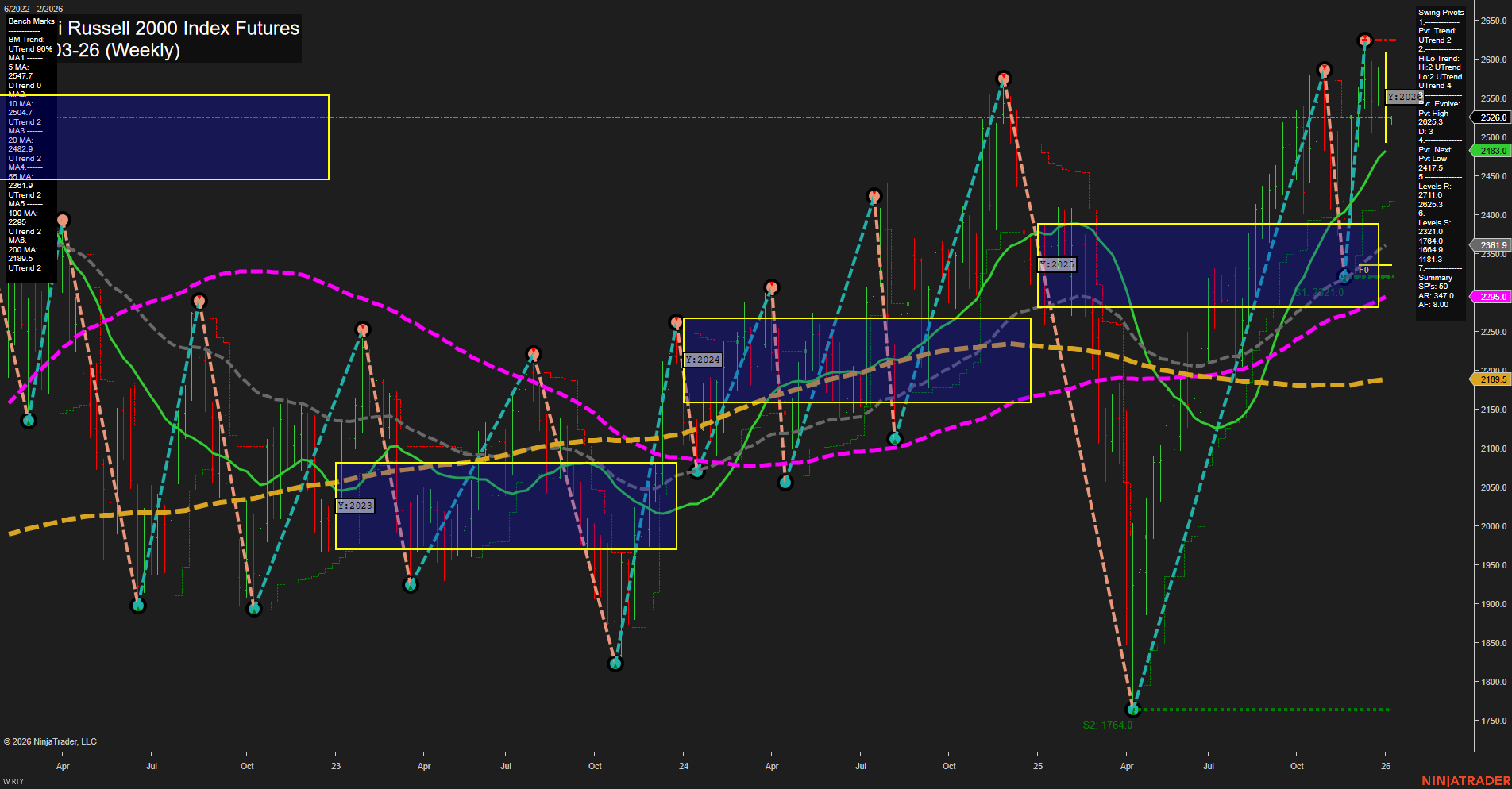Click the red pivot-high circle at the 2025 October peak
Screen dimensions: 1512x789
click(x=1324, y=70)
